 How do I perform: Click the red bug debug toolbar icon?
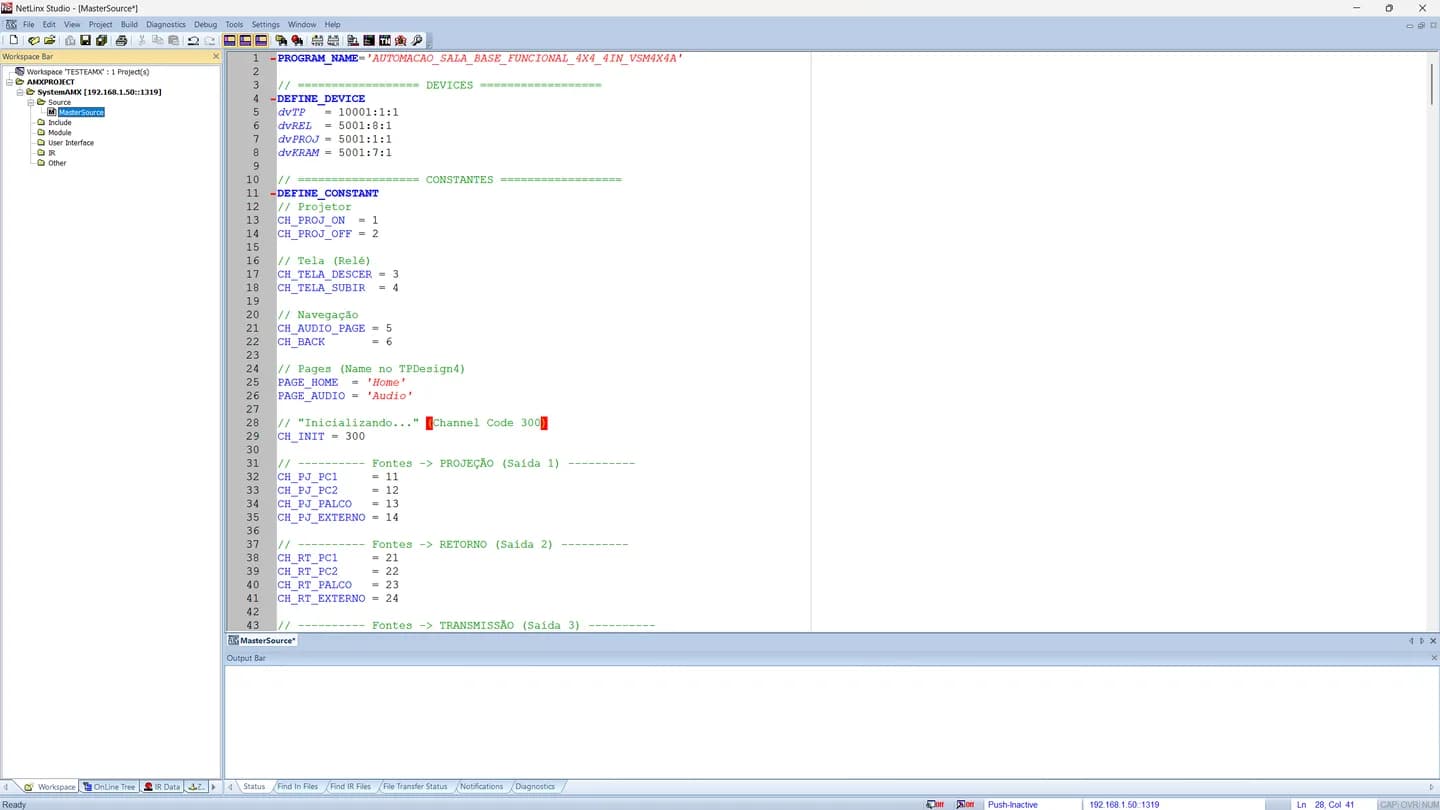[x=401, y=40]
